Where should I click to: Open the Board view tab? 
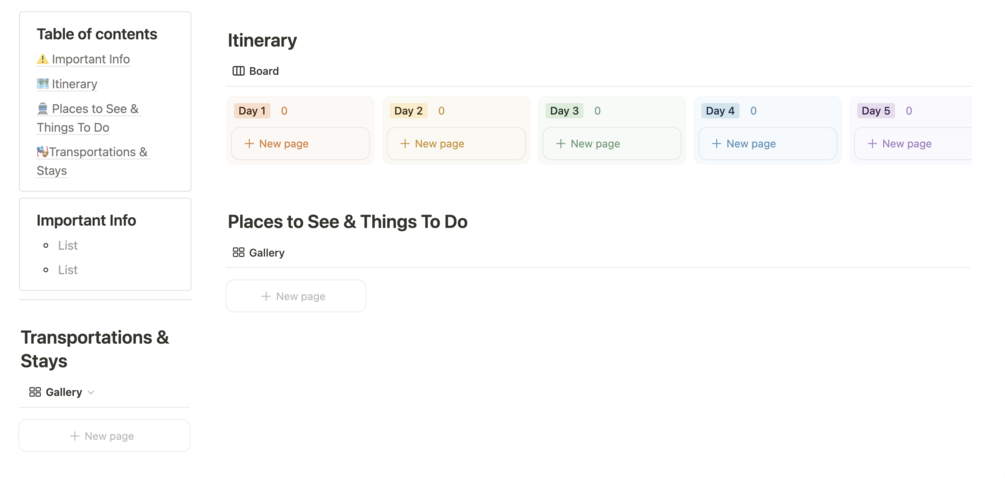264,71
